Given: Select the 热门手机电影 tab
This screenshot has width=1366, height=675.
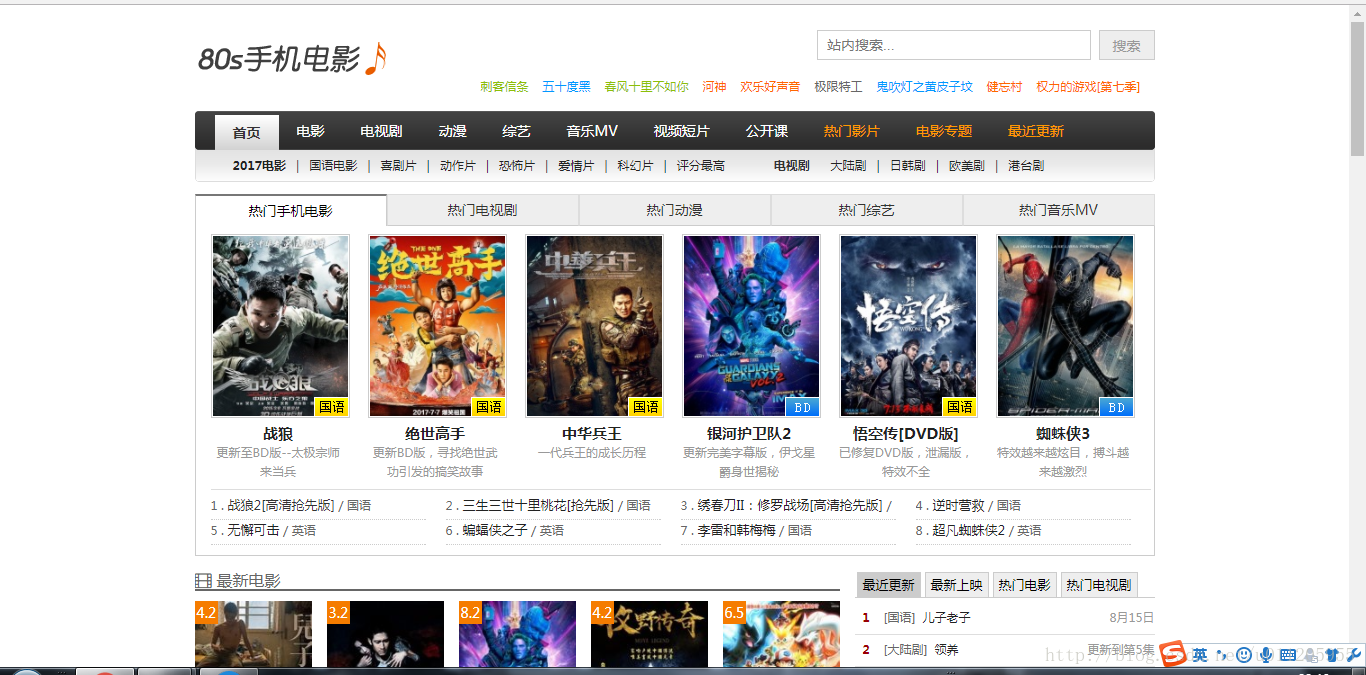Looking at the screenshot, I should click(290, 210).
